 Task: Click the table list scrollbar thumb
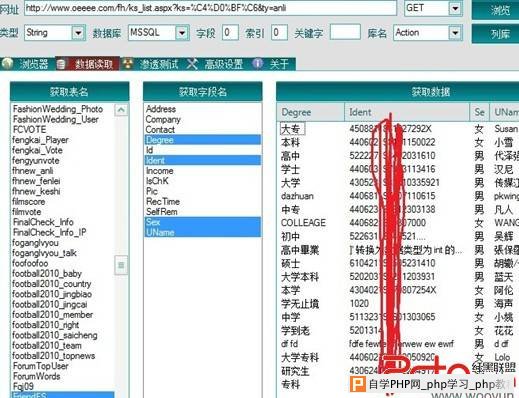point(121,265)
